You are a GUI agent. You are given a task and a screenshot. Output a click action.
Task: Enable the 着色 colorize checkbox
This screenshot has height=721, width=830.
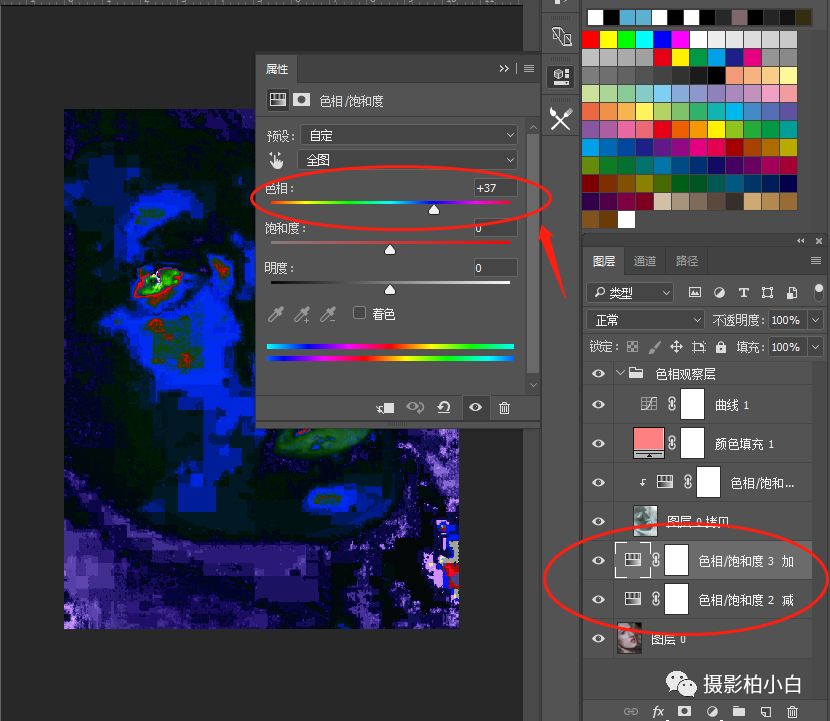(360, 313)
